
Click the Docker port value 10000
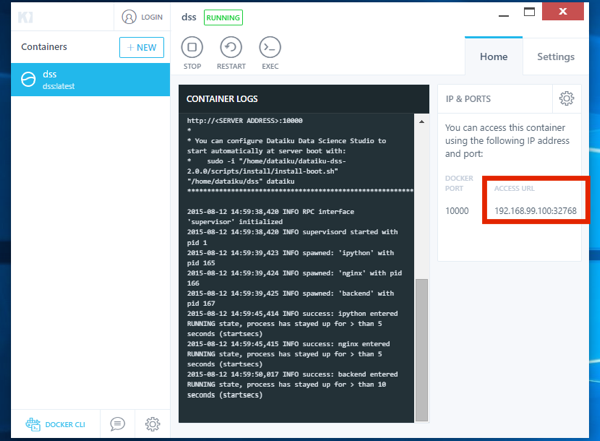457,211
